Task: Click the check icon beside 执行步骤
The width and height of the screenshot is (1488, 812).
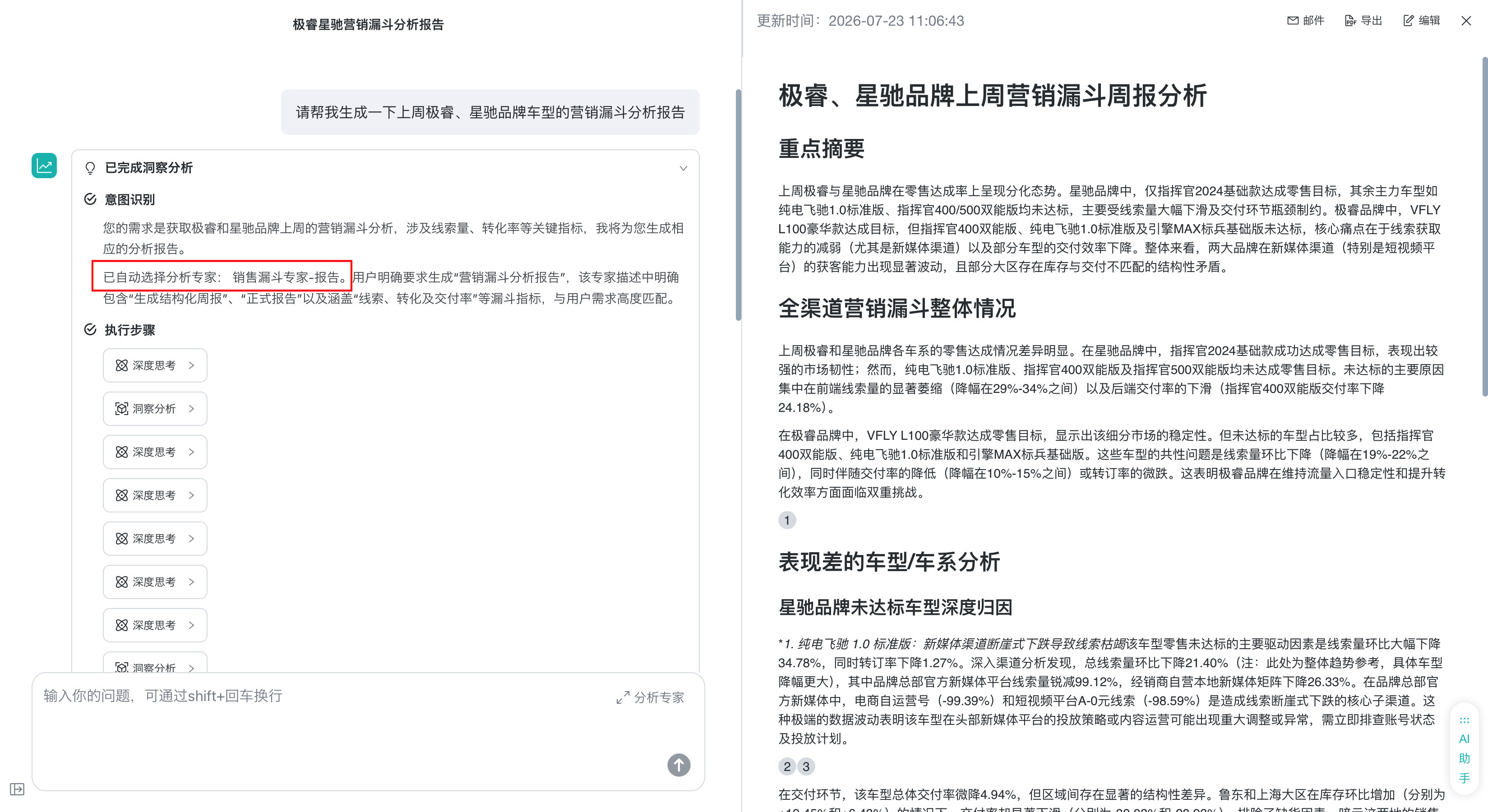Action: click(x=90, y=330)
